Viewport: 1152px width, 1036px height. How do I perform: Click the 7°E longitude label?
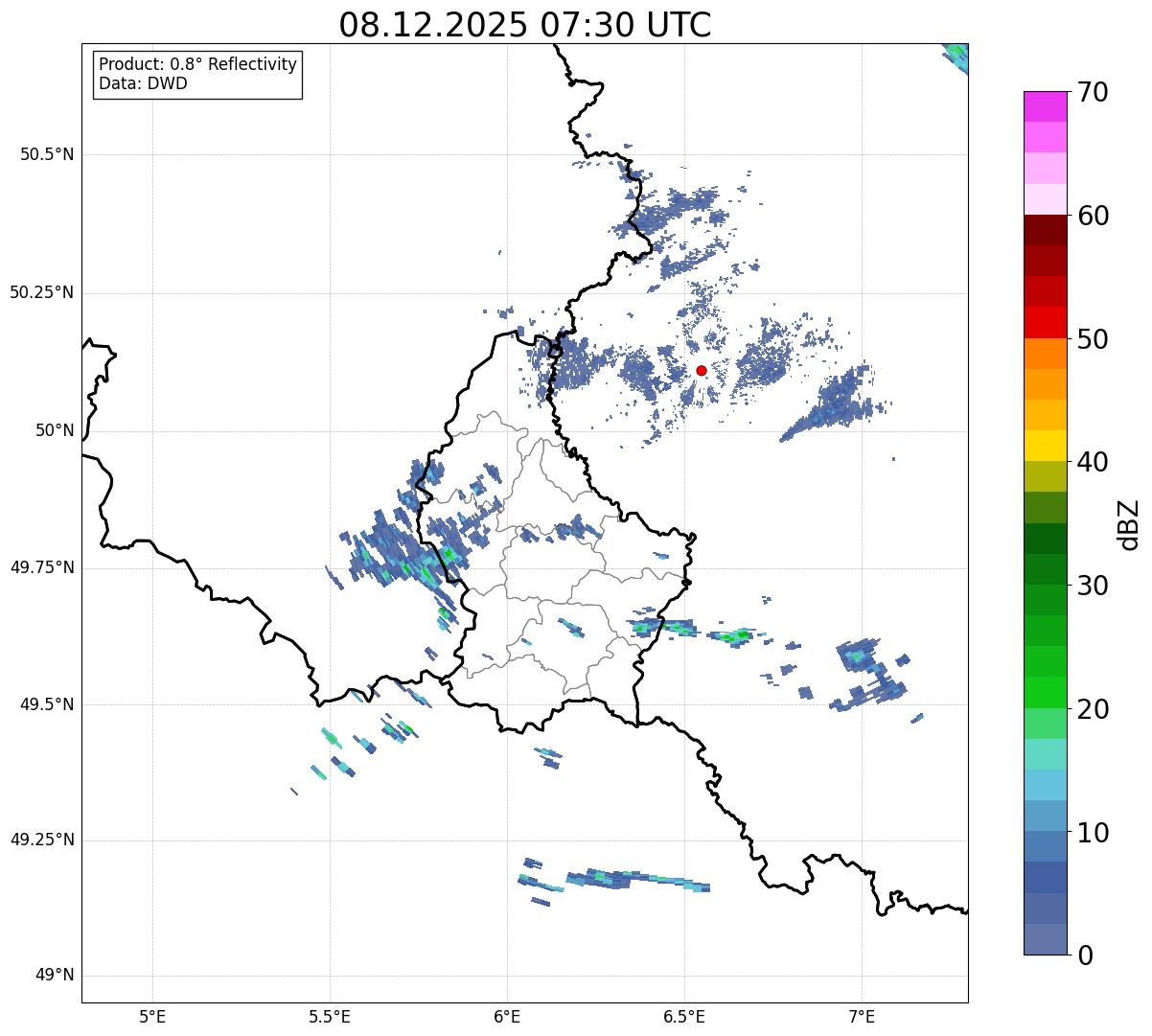(862, 1016)
